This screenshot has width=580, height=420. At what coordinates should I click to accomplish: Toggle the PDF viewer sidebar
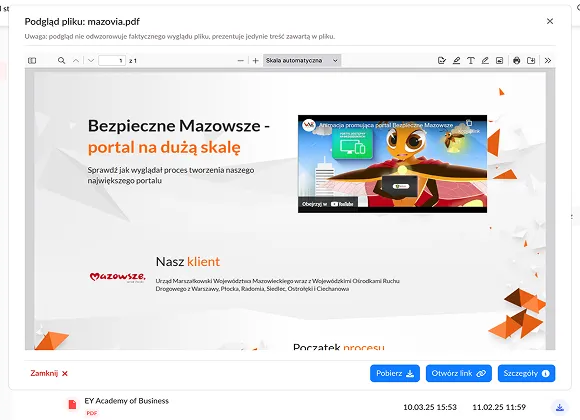(x=32, y=60)
